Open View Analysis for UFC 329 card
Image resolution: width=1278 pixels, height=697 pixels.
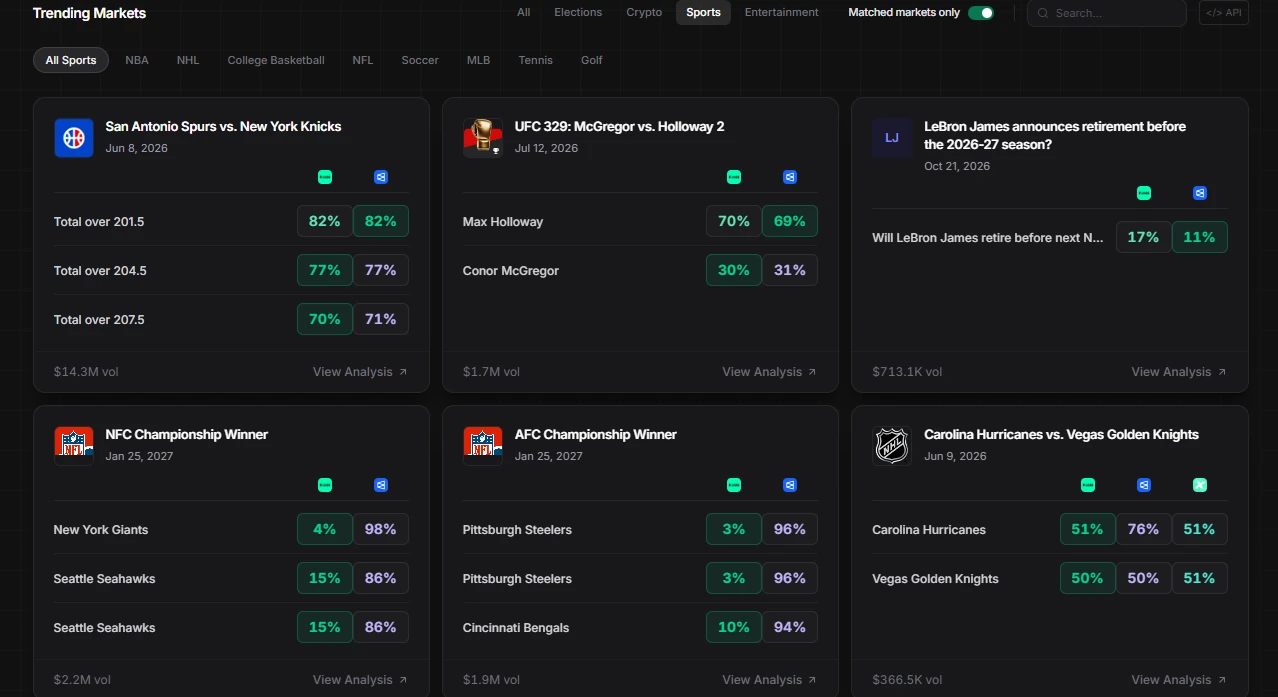point(770,372)
